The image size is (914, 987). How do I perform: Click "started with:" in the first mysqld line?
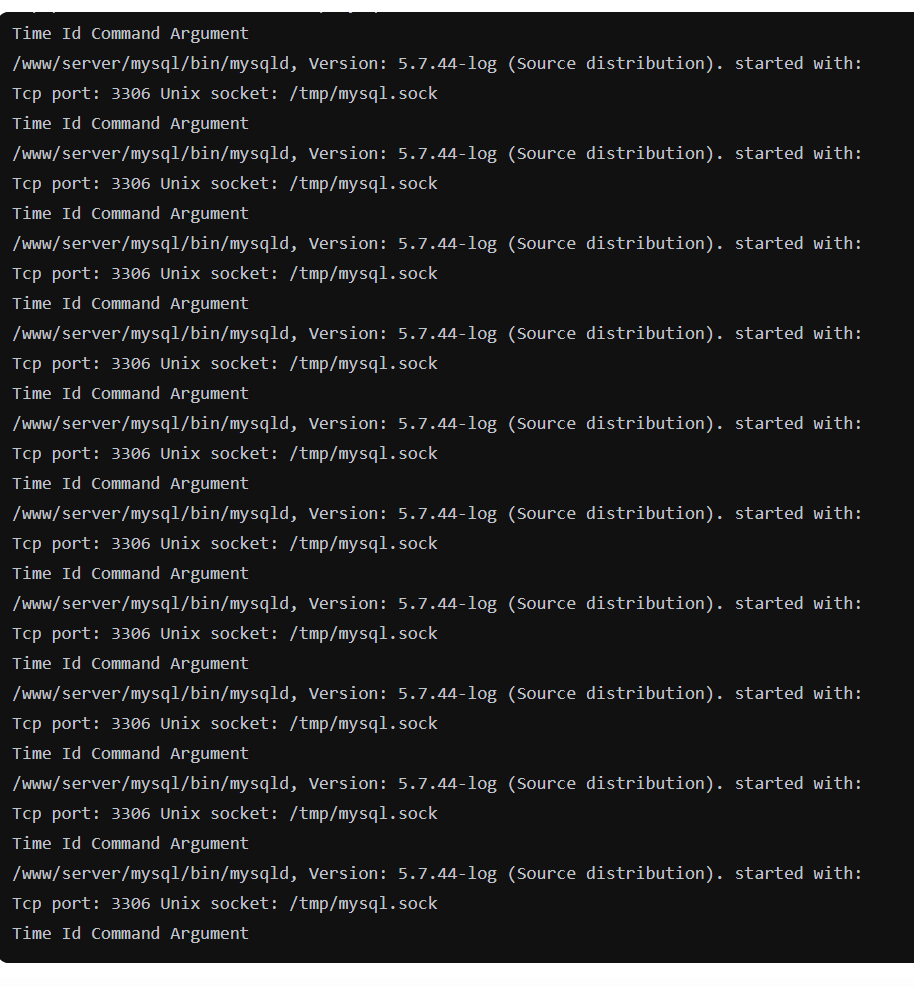point(797,64)
